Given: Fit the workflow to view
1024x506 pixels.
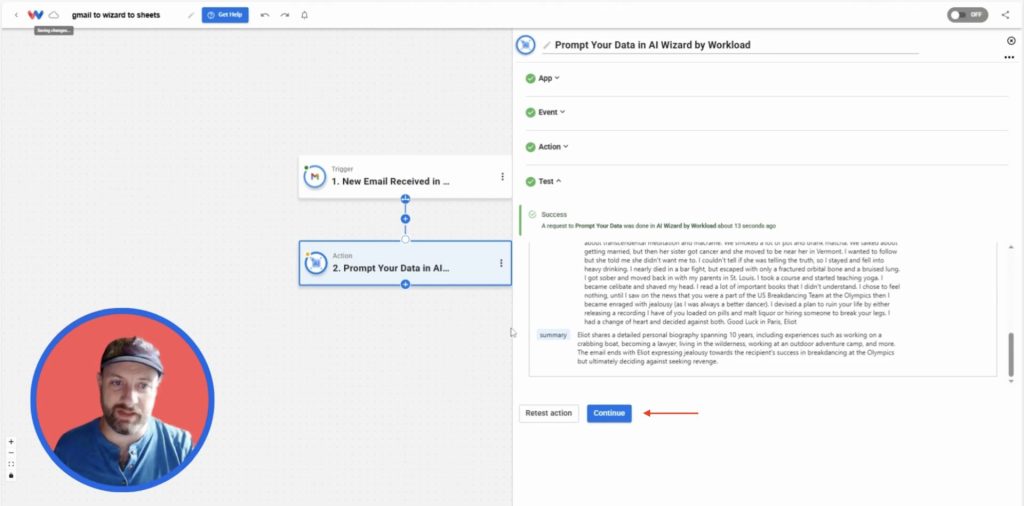Looking at the screenshot, I should point(11,464).
